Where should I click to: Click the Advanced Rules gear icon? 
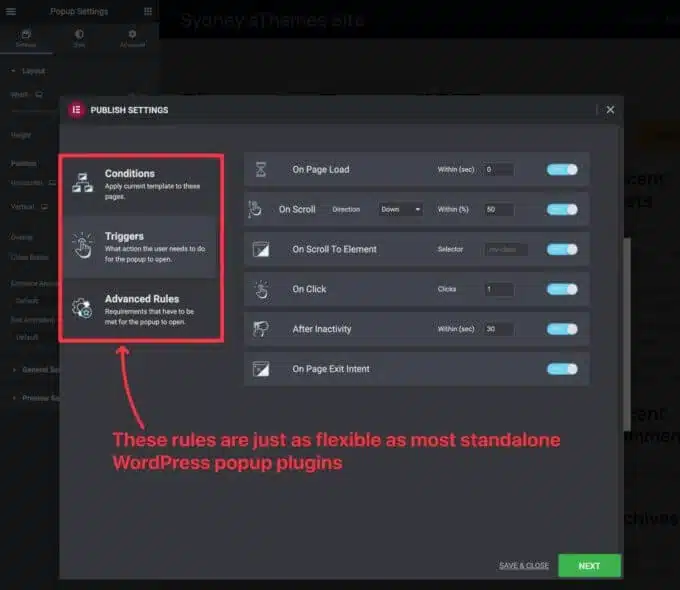pos(82,308)
